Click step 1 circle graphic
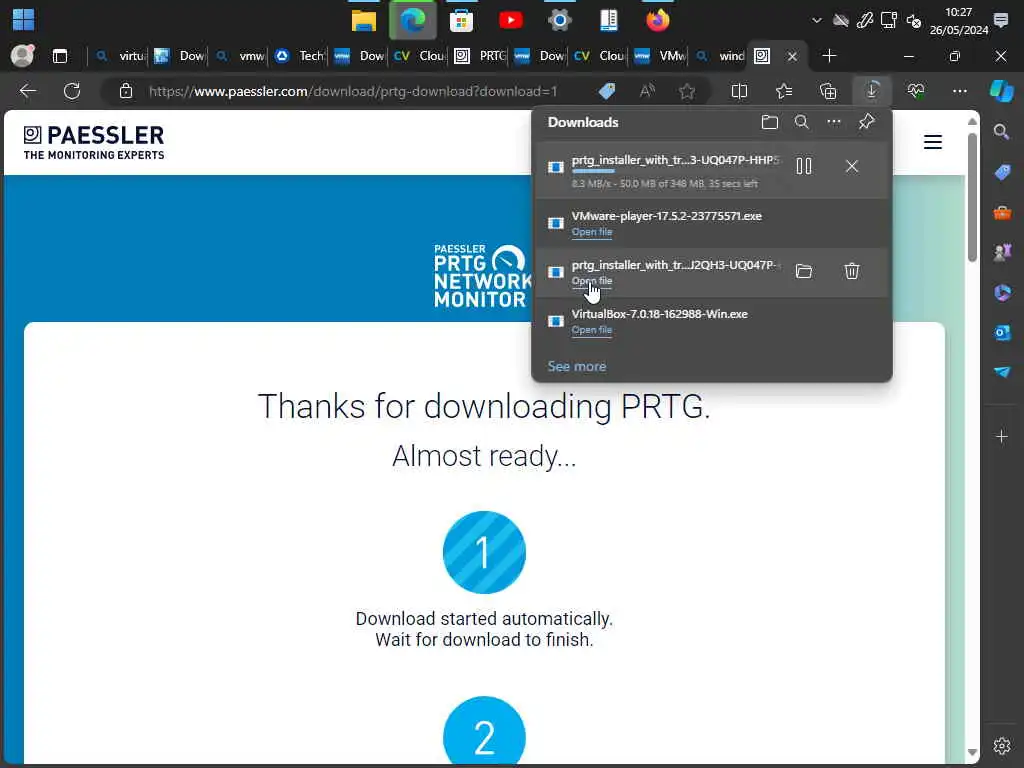This screenshot has width=1024, height=768. click(484, 552)
